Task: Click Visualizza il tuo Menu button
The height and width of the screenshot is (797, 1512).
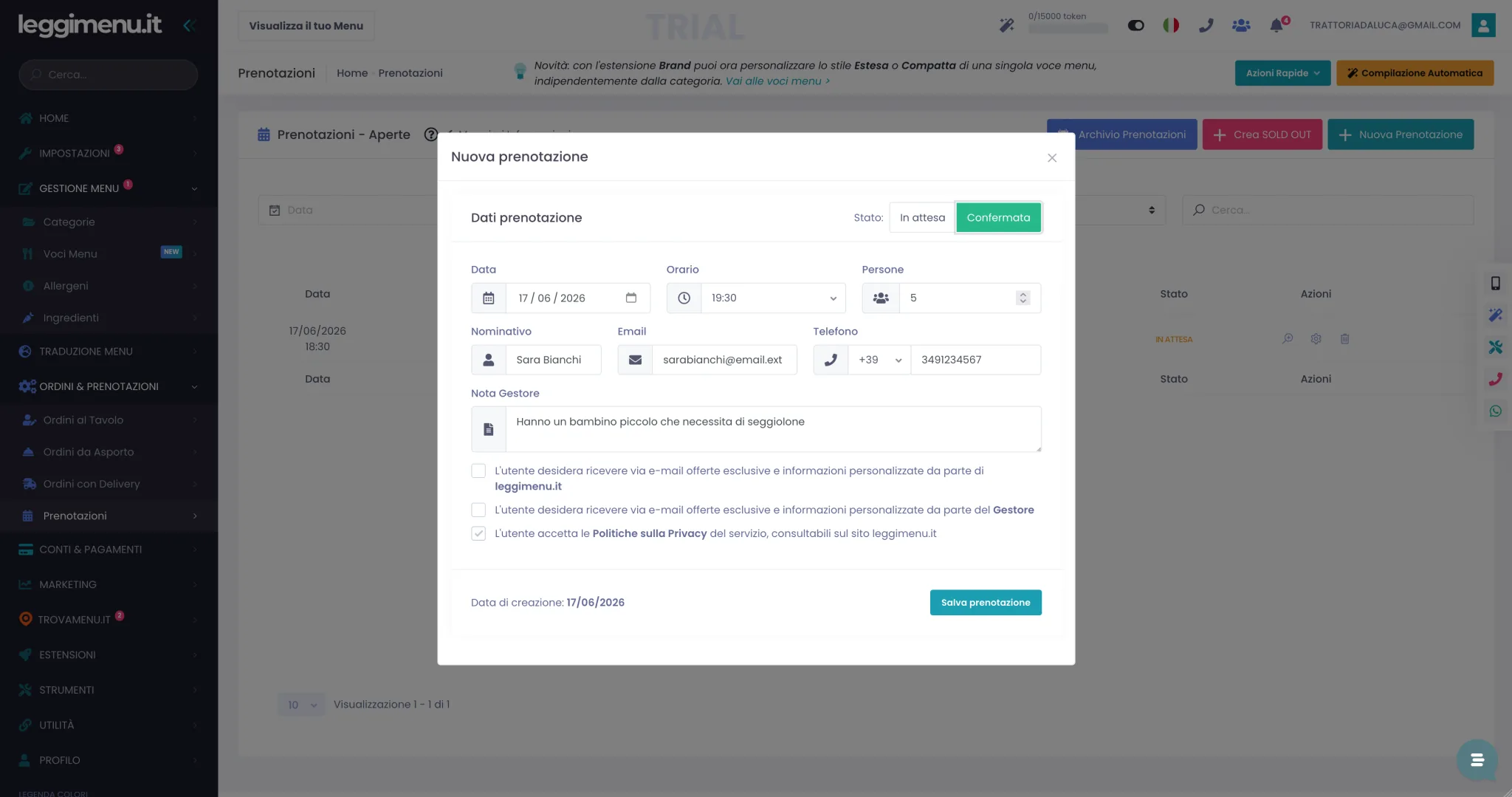Action: (x=306, y=25)
